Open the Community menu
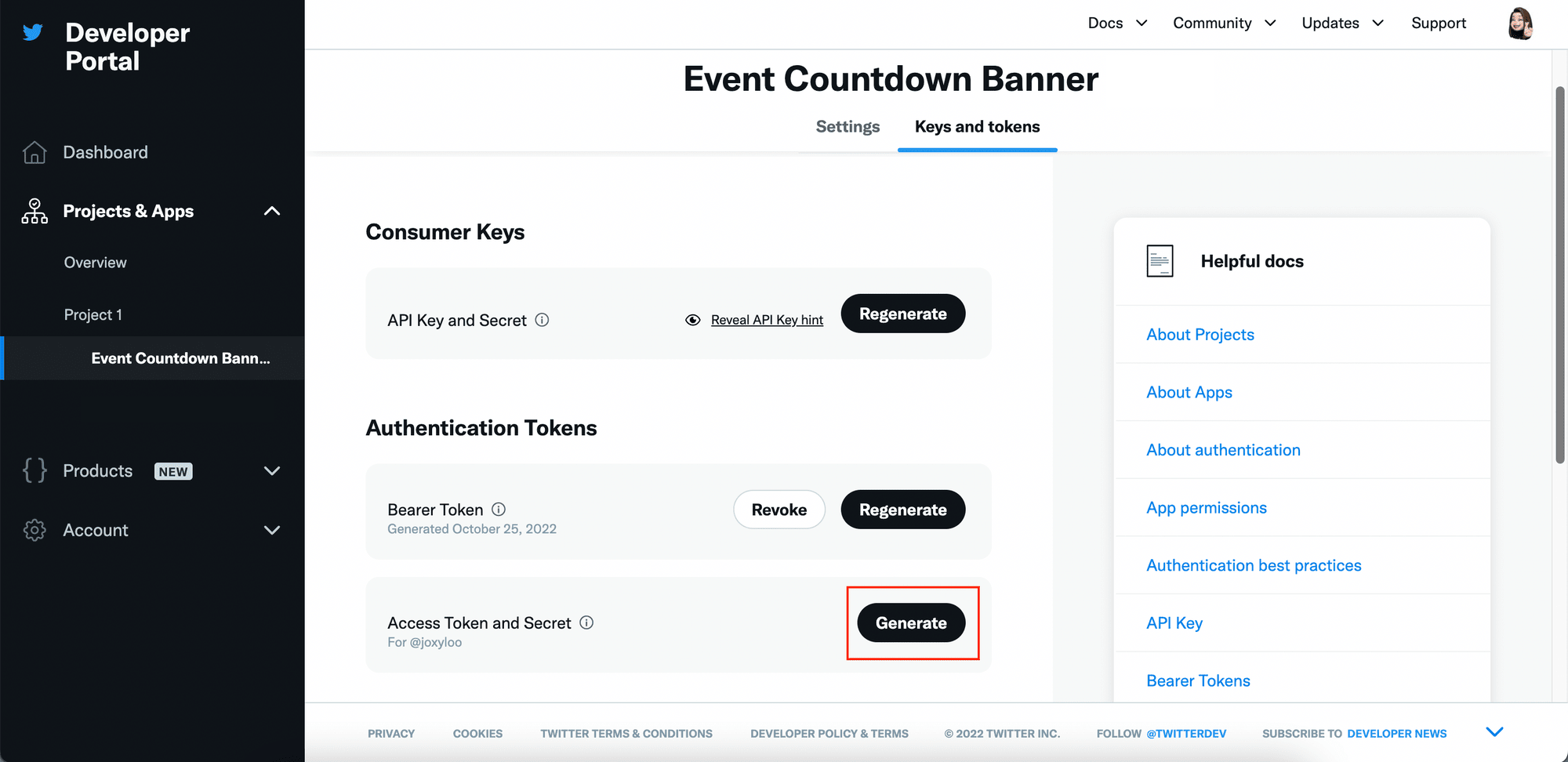The image size is (1568, 762). pyautogui.click(x=1223, y=23)
